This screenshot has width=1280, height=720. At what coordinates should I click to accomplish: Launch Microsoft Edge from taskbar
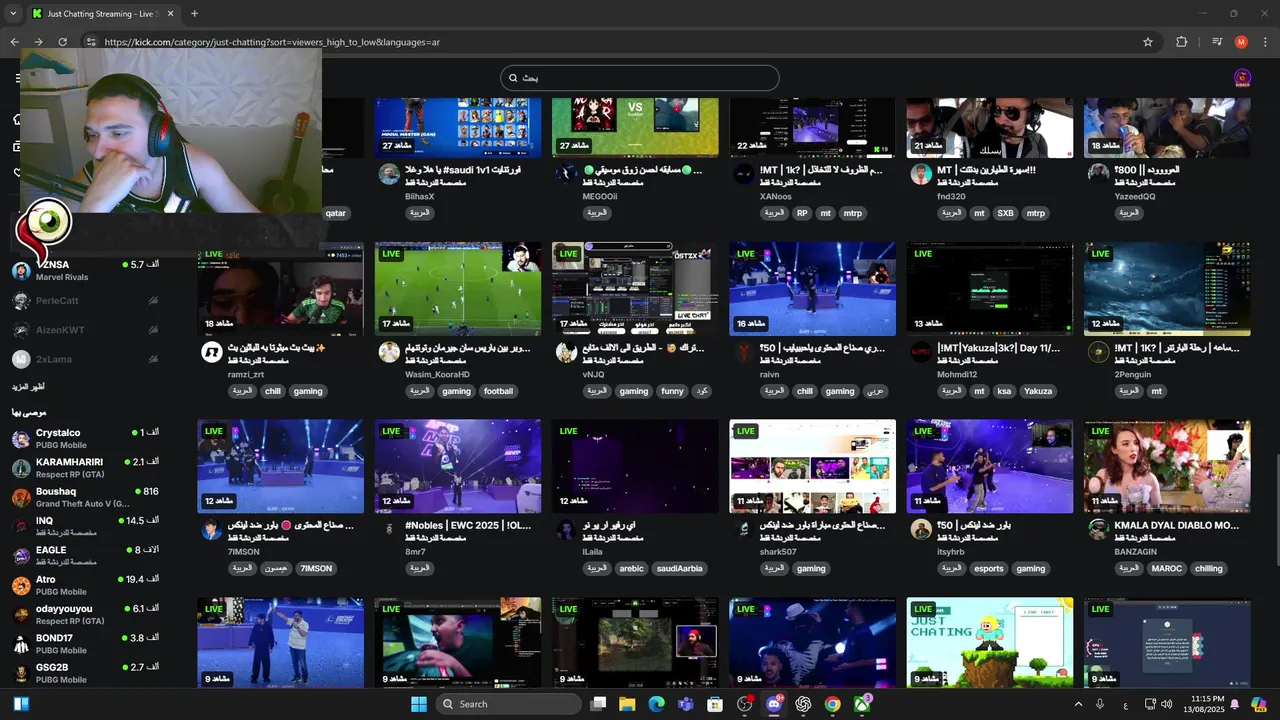656,704
